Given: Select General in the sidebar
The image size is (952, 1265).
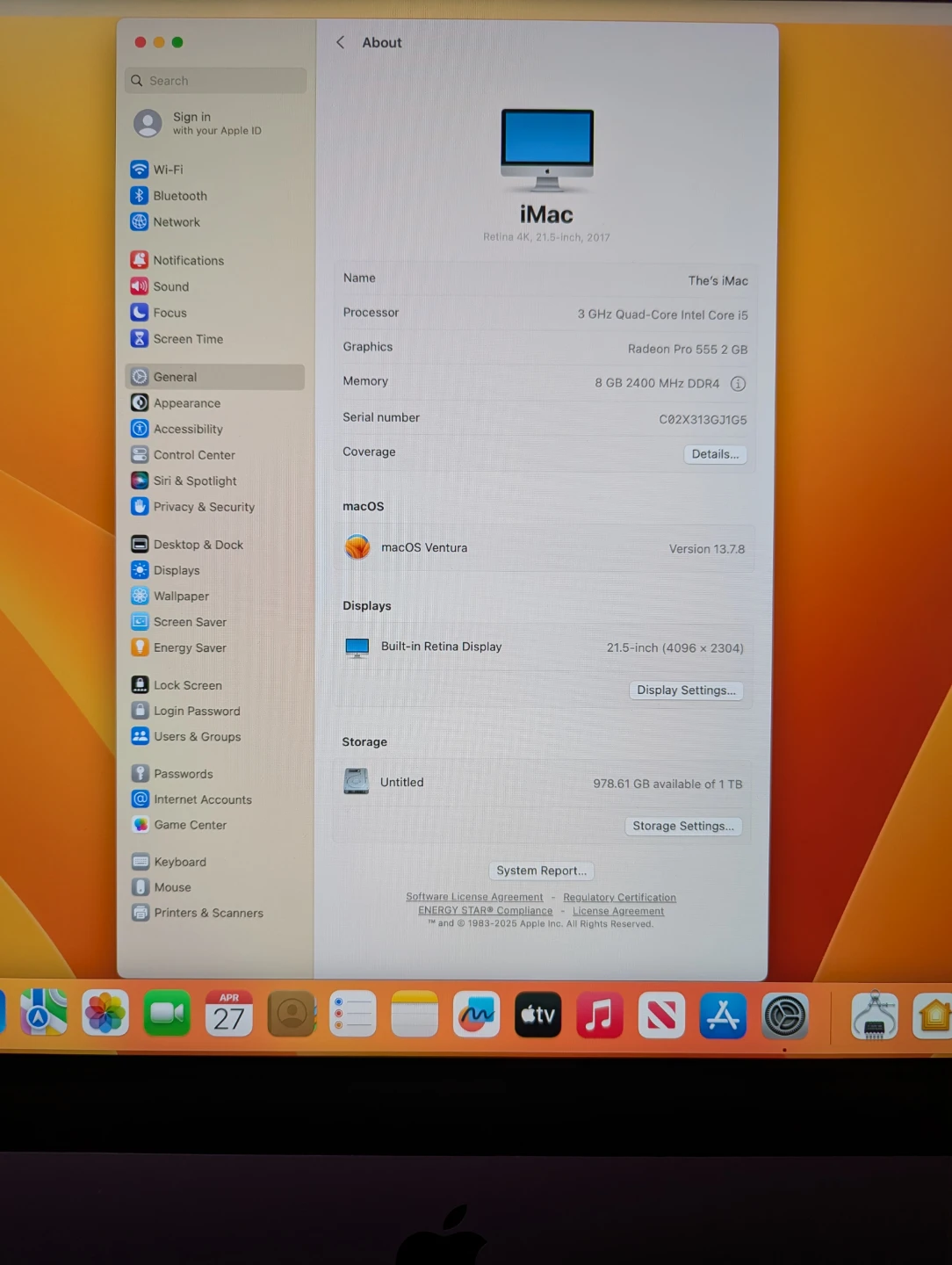Looking at the screenshot, I should [x=215, y=377].
